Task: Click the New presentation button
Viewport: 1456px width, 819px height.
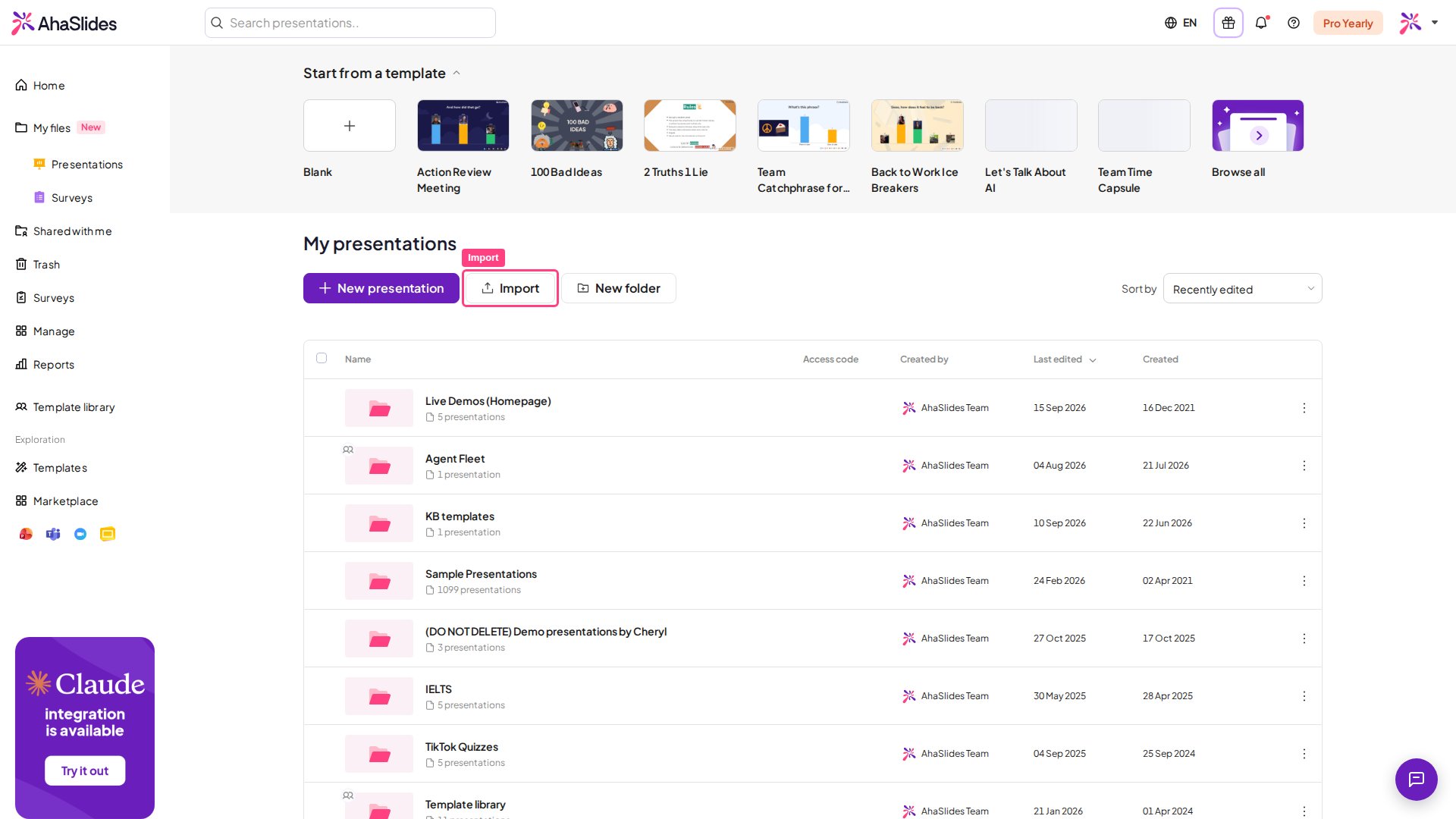Action: tap(381, 288)
